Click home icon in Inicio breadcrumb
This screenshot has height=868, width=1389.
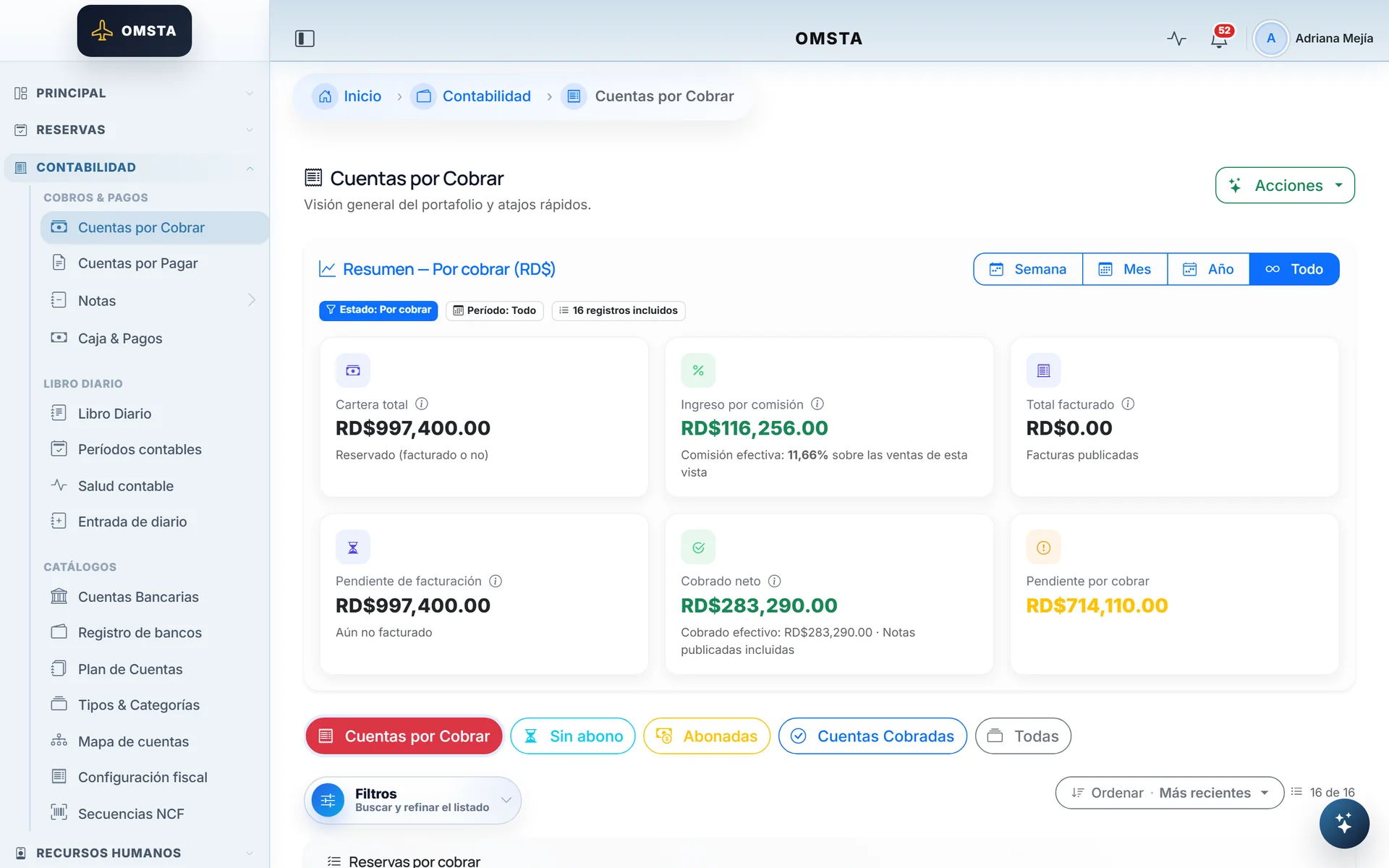pyautogui.click(x=325, y=96)
